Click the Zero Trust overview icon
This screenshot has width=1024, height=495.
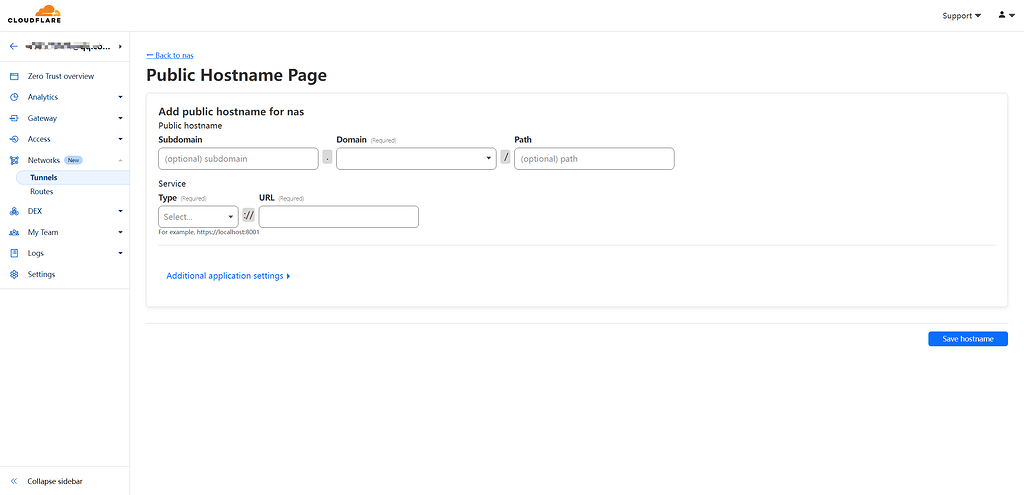tap(14, 76)
